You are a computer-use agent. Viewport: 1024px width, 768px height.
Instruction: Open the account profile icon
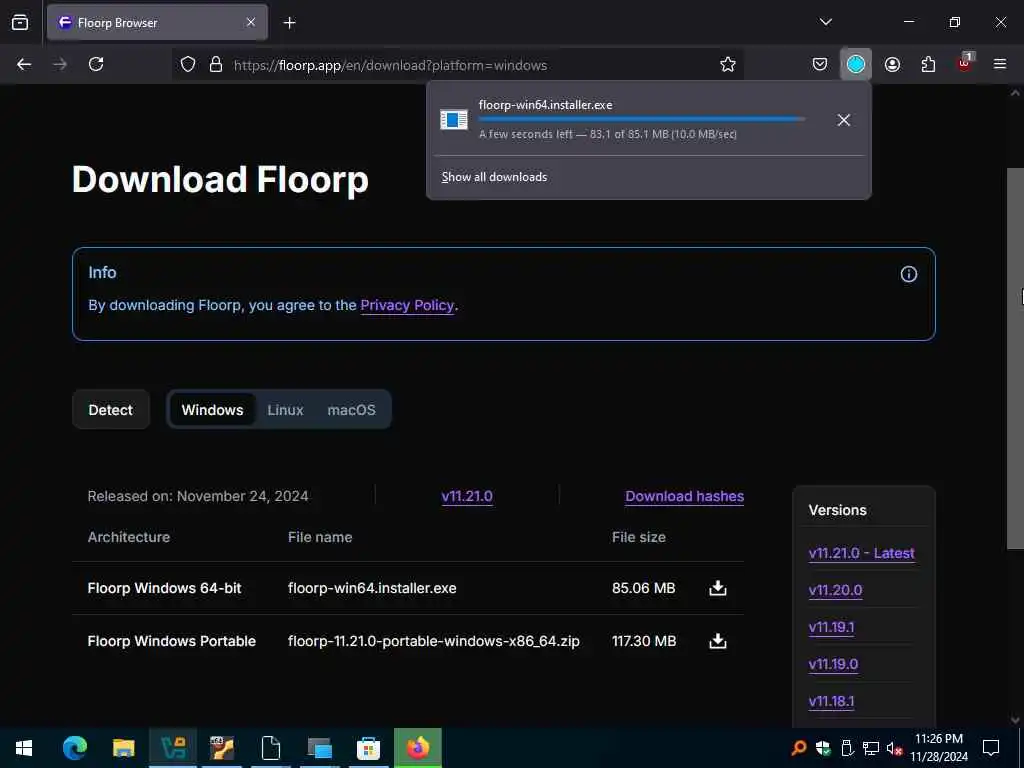[892, 64]
